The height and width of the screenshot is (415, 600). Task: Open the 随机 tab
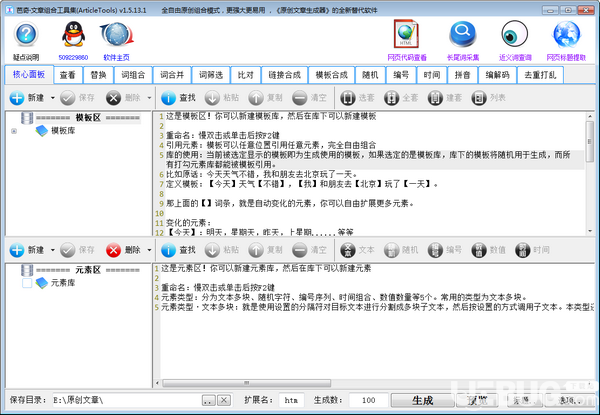(370, 75)
